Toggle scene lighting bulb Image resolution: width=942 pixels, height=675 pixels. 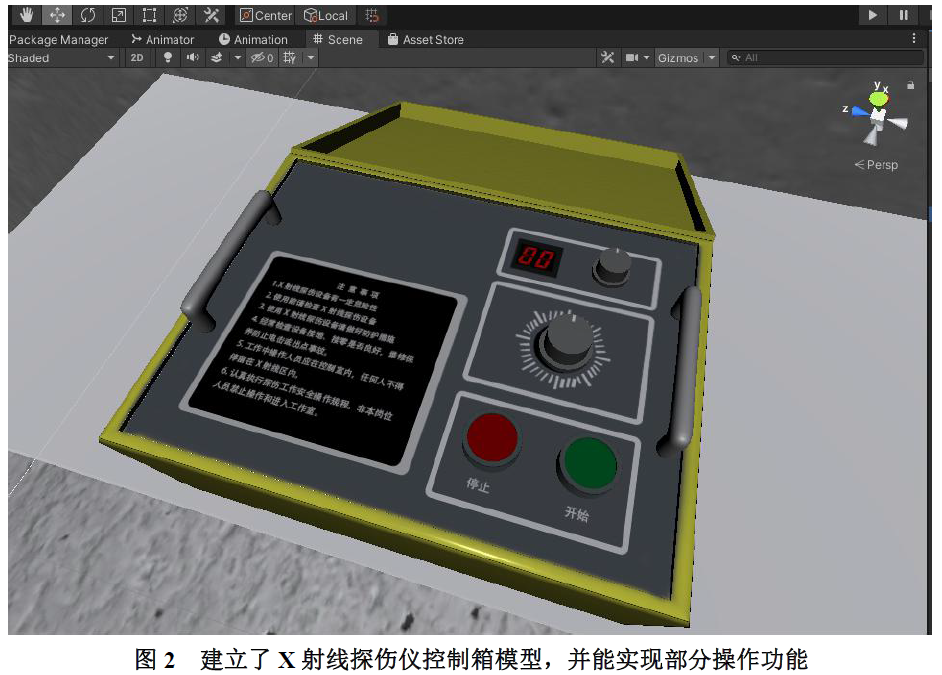pyautogui.click(x=167, y=58)
